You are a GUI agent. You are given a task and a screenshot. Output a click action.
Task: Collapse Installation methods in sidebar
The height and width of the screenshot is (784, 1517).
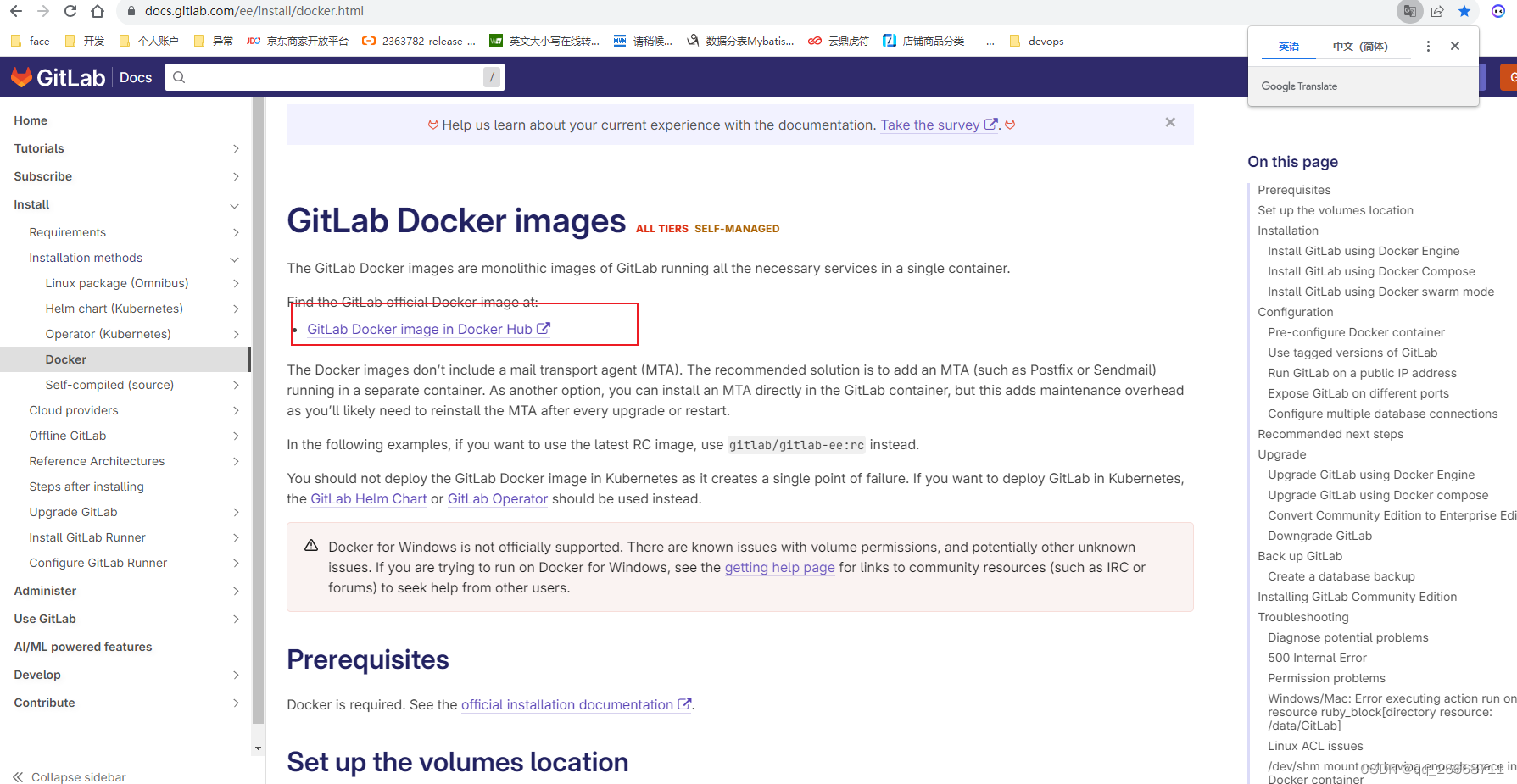[235, 259]
